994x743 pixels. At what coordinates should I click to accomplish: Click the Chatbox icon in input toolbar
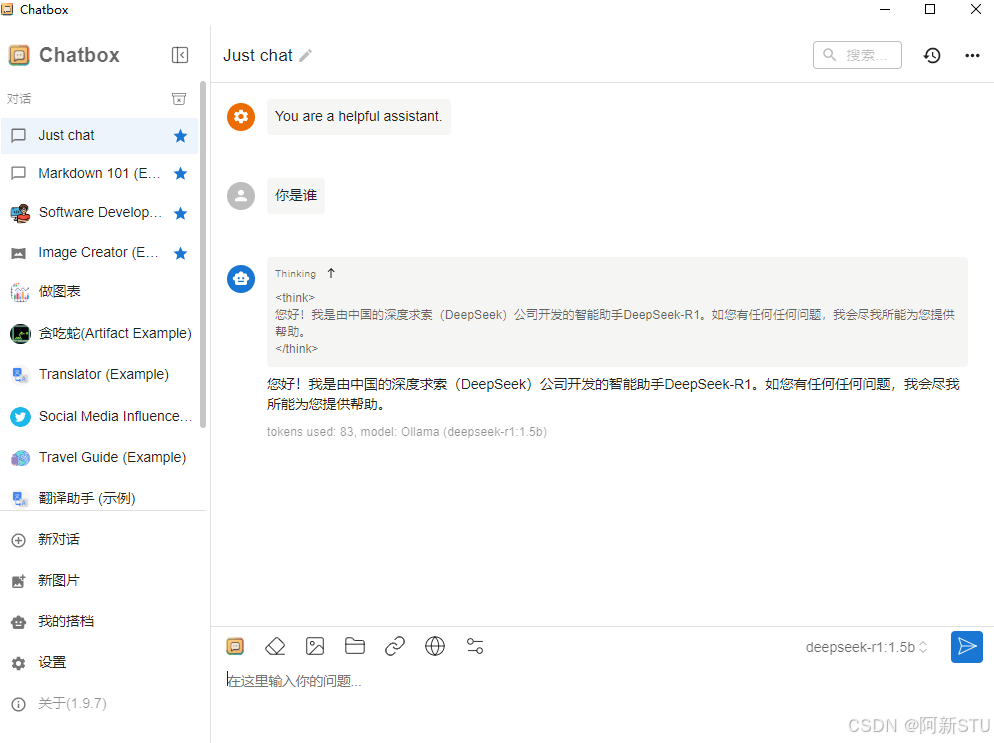pyautogui.click(x=235, y=646)
